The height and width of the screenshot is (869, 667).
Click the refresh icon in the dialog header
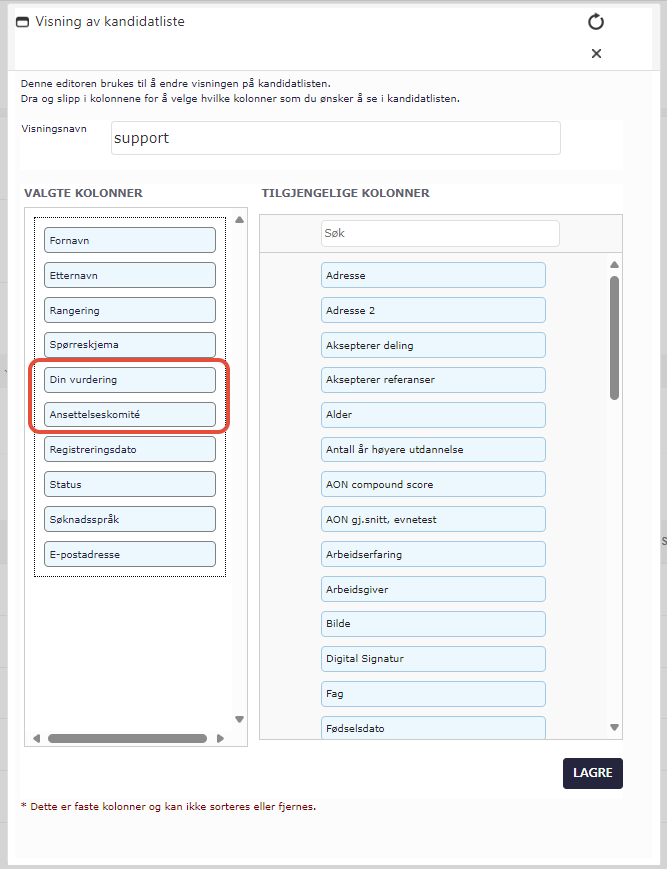point(596,22)
